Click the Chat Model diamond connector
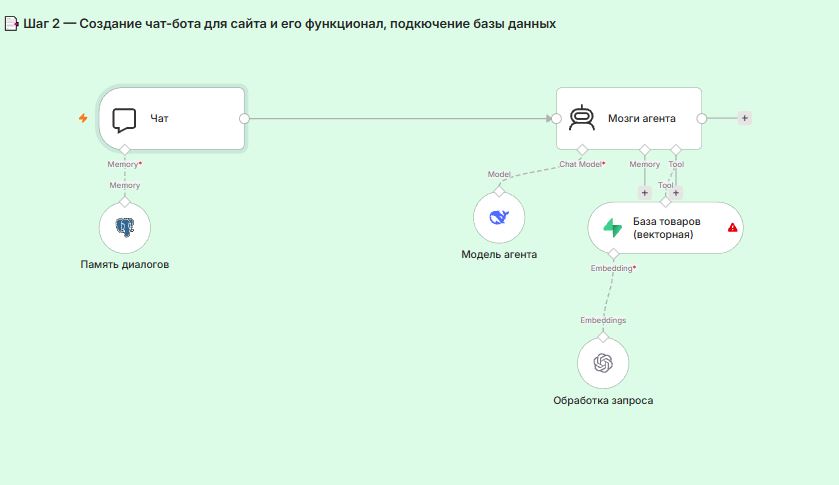The width and height of the screenshot is (839, 485). point(582,149)
